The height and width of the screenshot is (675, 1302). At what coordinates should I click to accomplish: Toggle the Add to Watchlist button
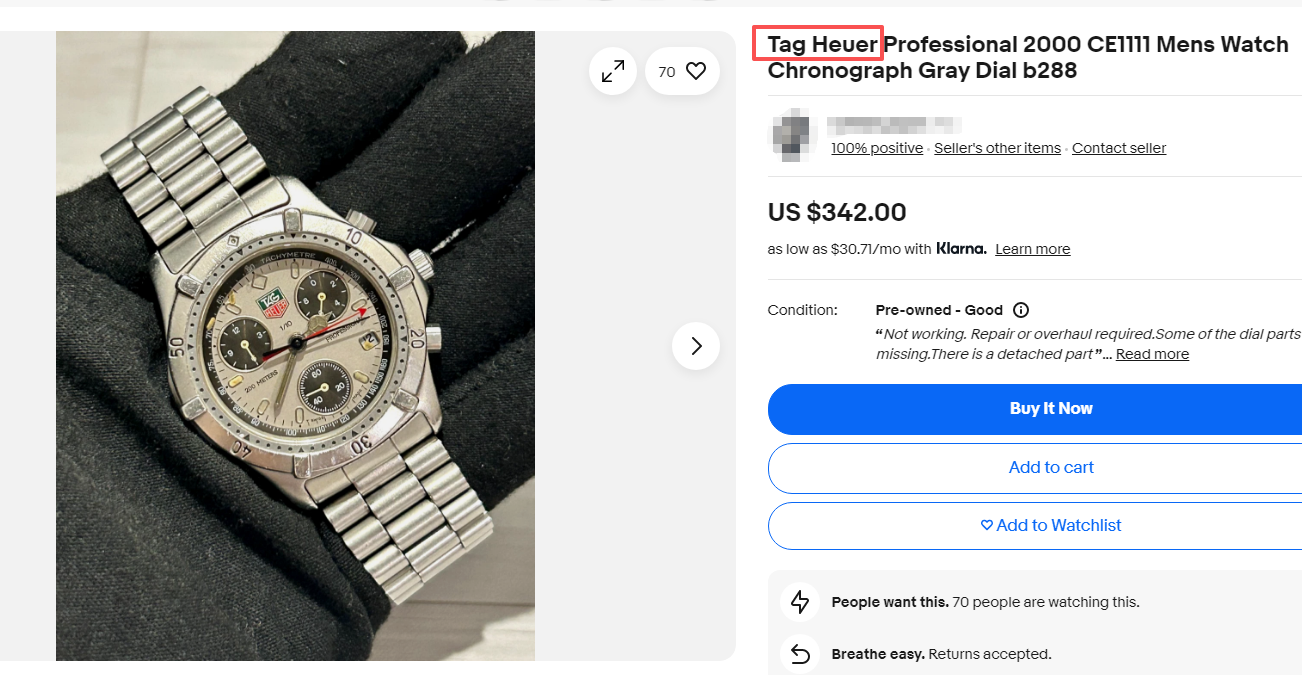point(1051,525)
